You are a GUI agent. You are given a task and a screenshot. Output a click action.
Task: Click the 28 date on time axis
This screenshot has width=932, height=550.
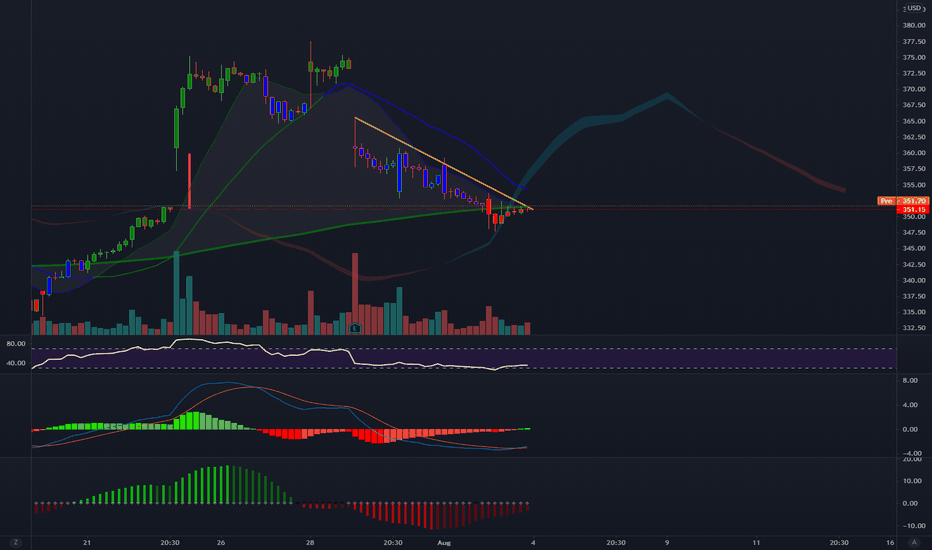pyautogui.click(x=310, y=542)
